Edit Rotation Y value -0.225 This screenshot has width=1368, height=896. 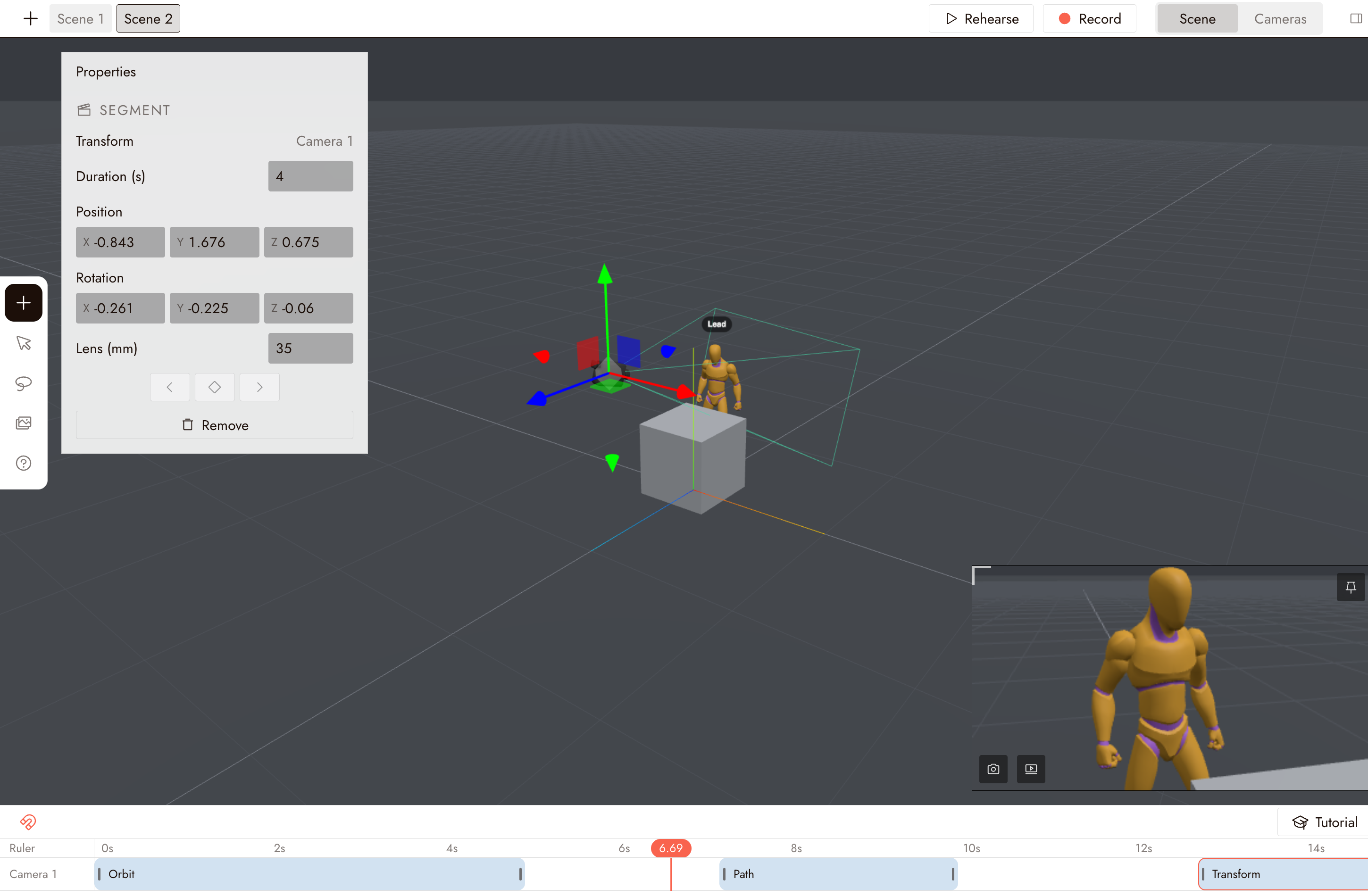pyautogui.click(x=214, y=308)
